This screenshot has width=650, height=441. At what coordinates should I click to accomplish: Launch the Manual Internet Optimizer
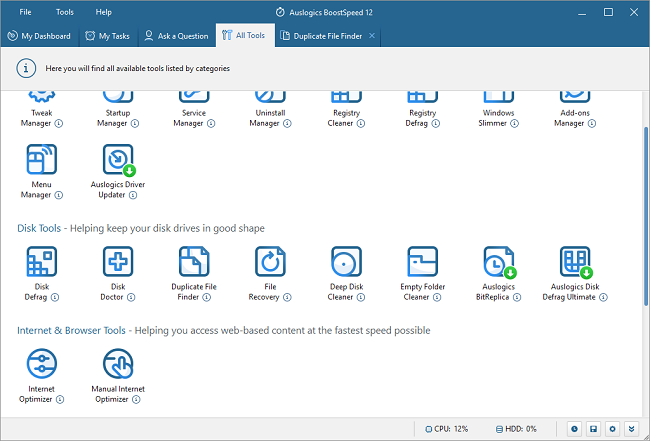[x=118, y=363]
